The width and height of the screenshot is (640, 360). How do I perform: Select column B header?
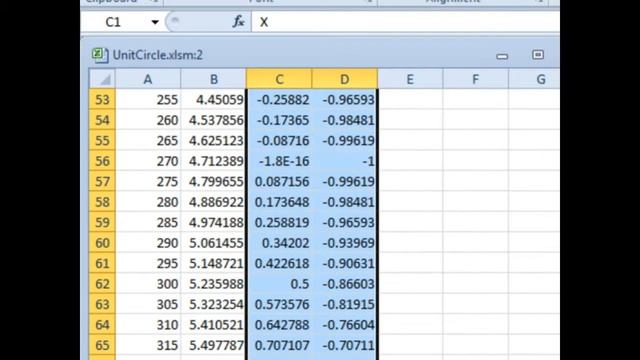tap(213, 79)
